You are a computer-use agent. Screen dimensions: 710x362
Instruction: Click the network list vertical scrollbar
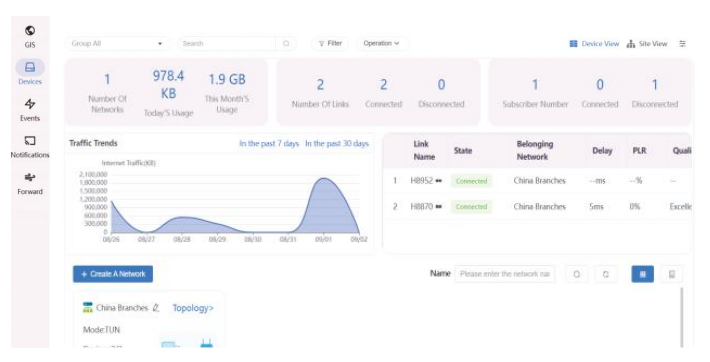click(x=681, y=317)
